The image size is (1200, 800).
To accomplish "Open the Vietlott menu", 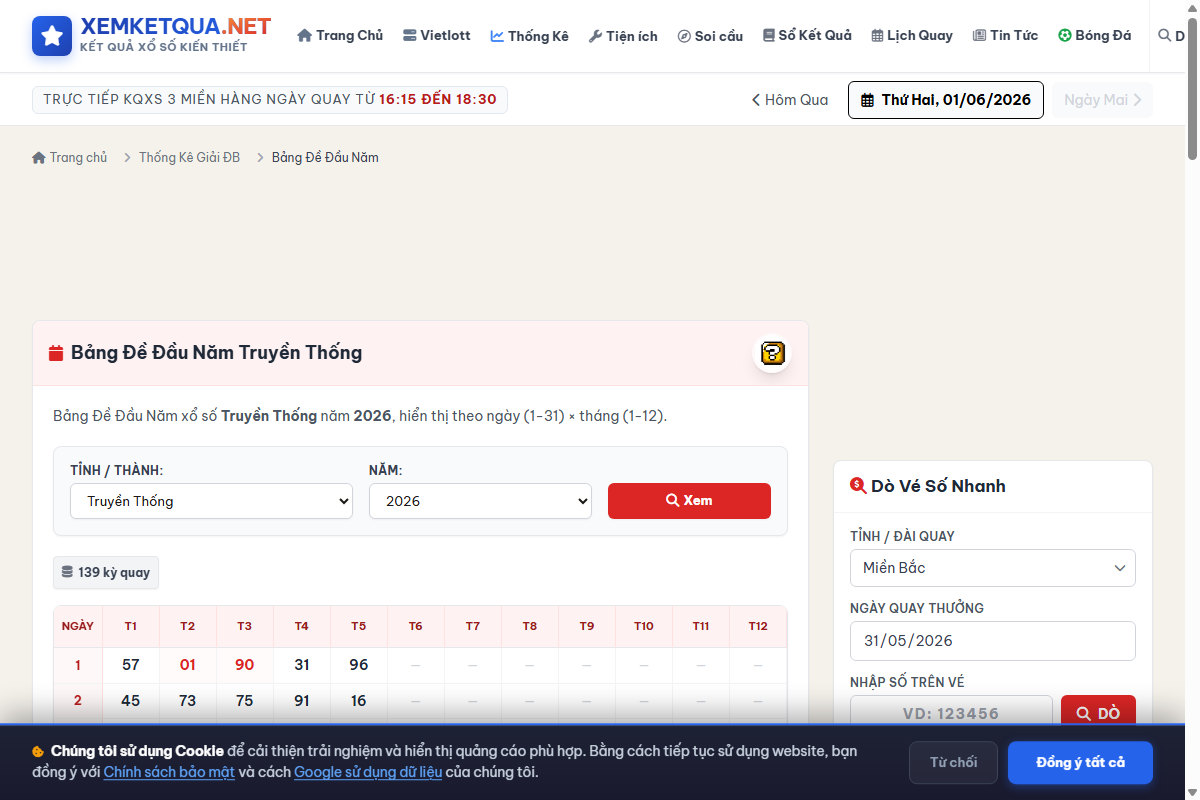I will tap(436, 35).
